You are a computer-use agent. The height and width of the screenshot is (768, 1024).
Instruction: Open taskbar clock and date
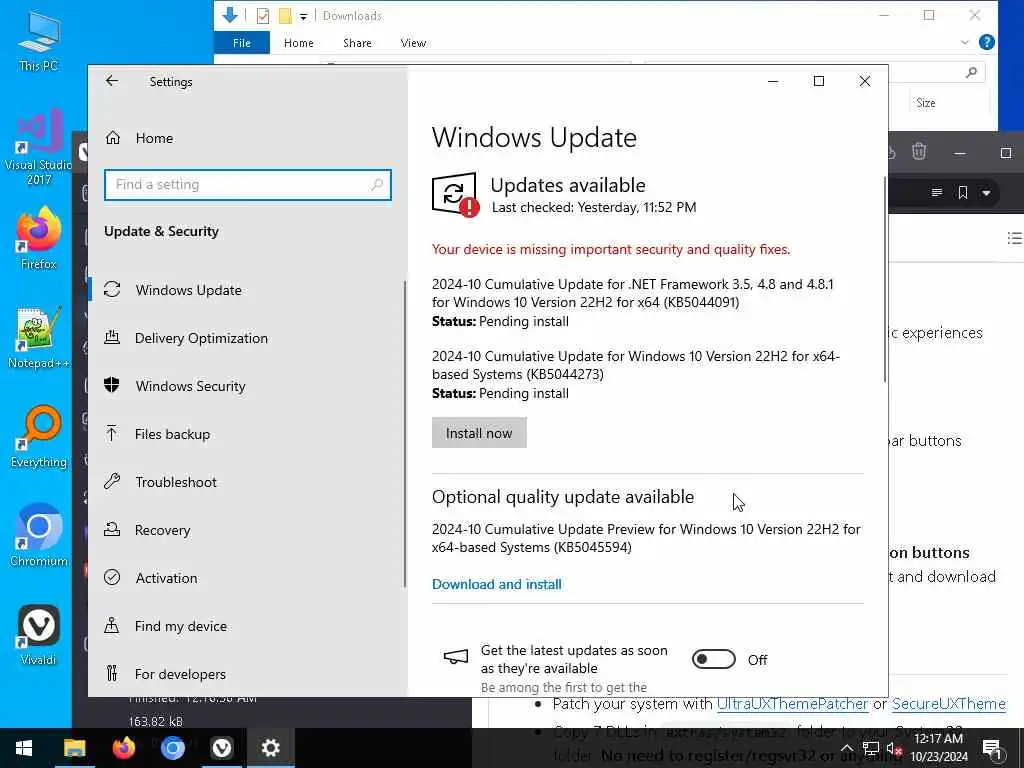tap(938, 748)
